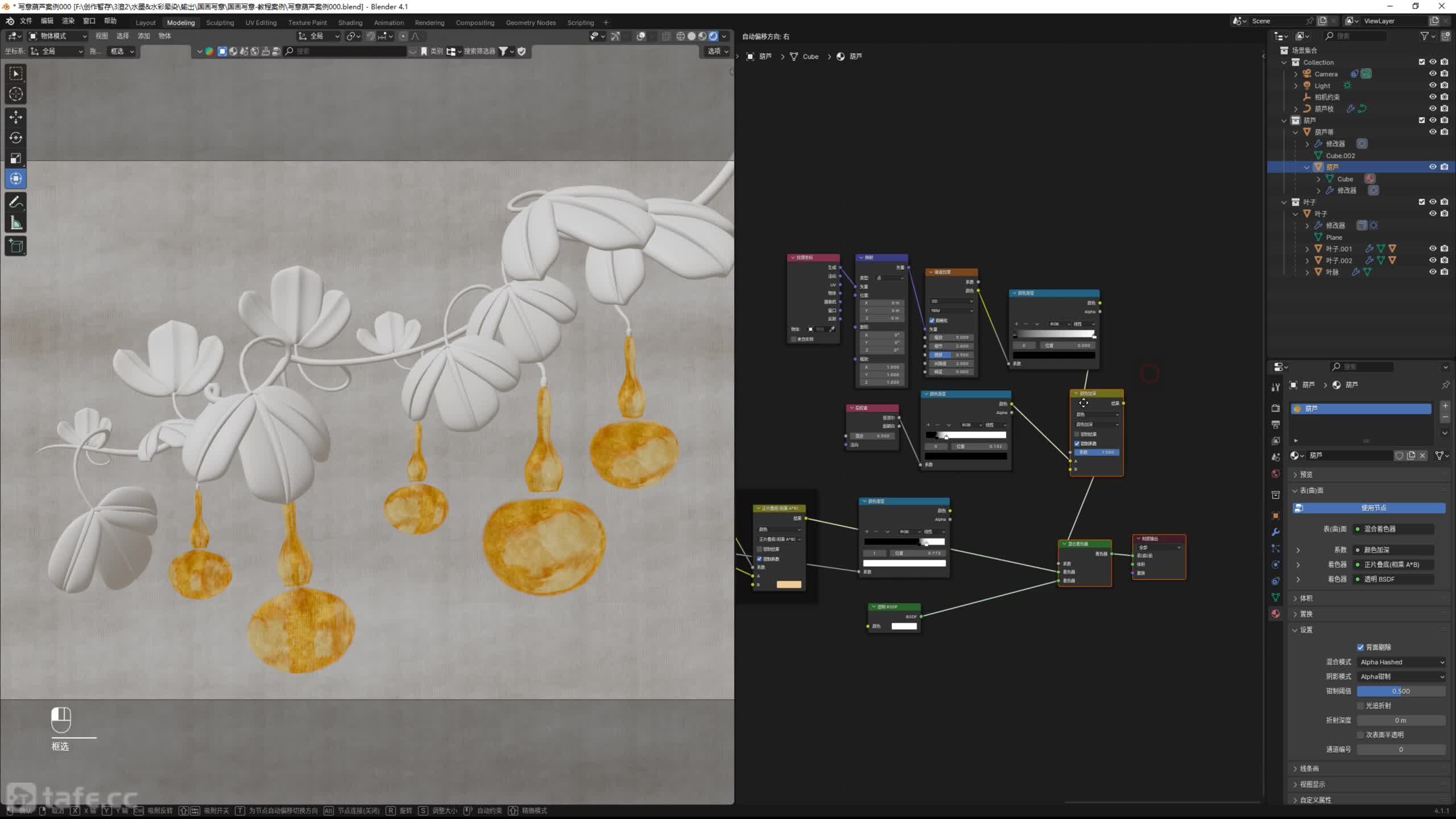
Task: Enable the 光追折射 checkbox
Action: (1360, 706)
